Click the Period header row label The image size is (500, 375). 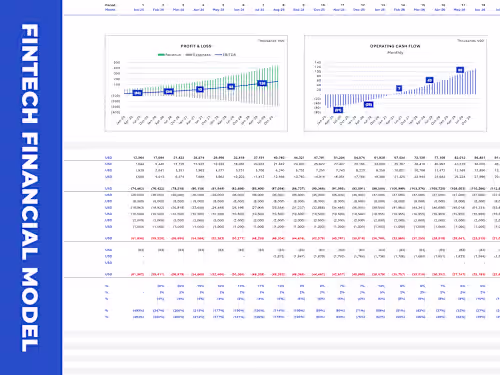(x=110, y=5)
